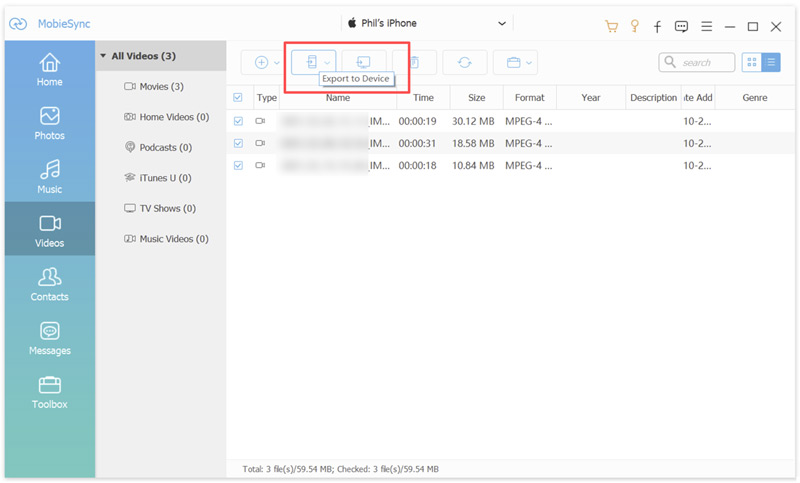
Task: Uncheck the 10.84 MB video row
Action: (x=238, y=165)
